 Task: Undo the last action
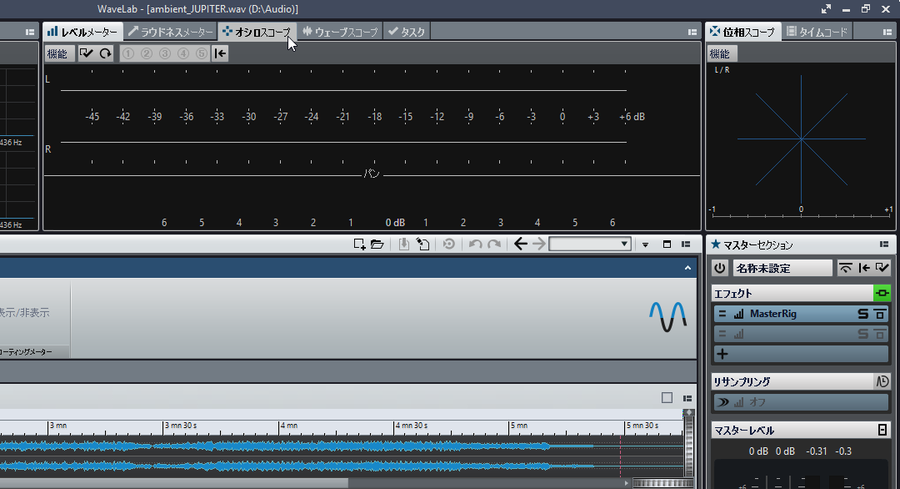pyautogui.click(x=475, y=244)
